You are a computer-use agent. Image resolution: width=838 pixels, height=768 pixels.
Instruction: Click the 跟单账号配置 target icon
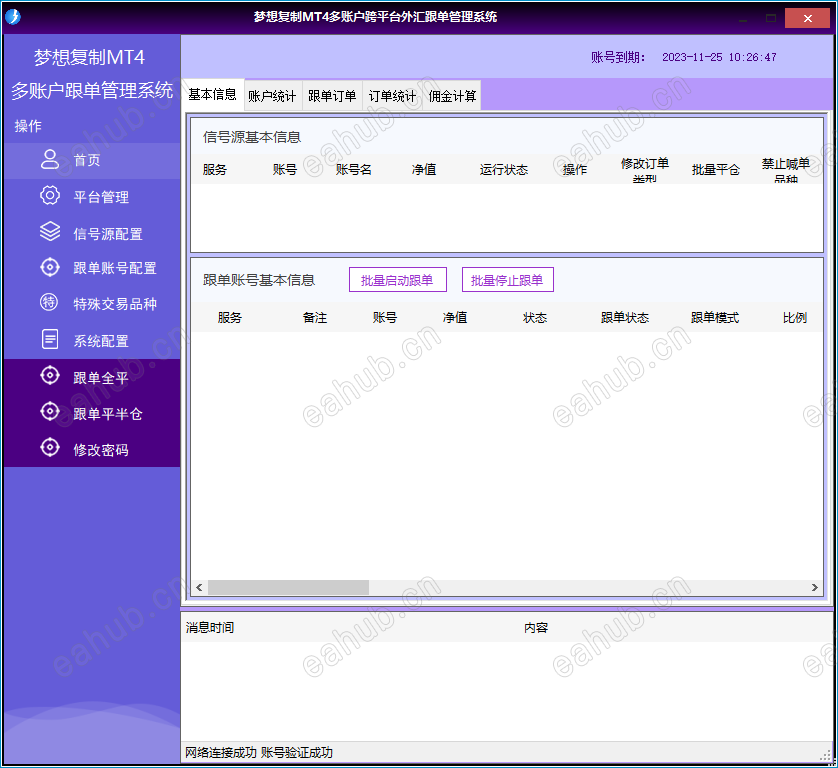[x=50, y=267]
